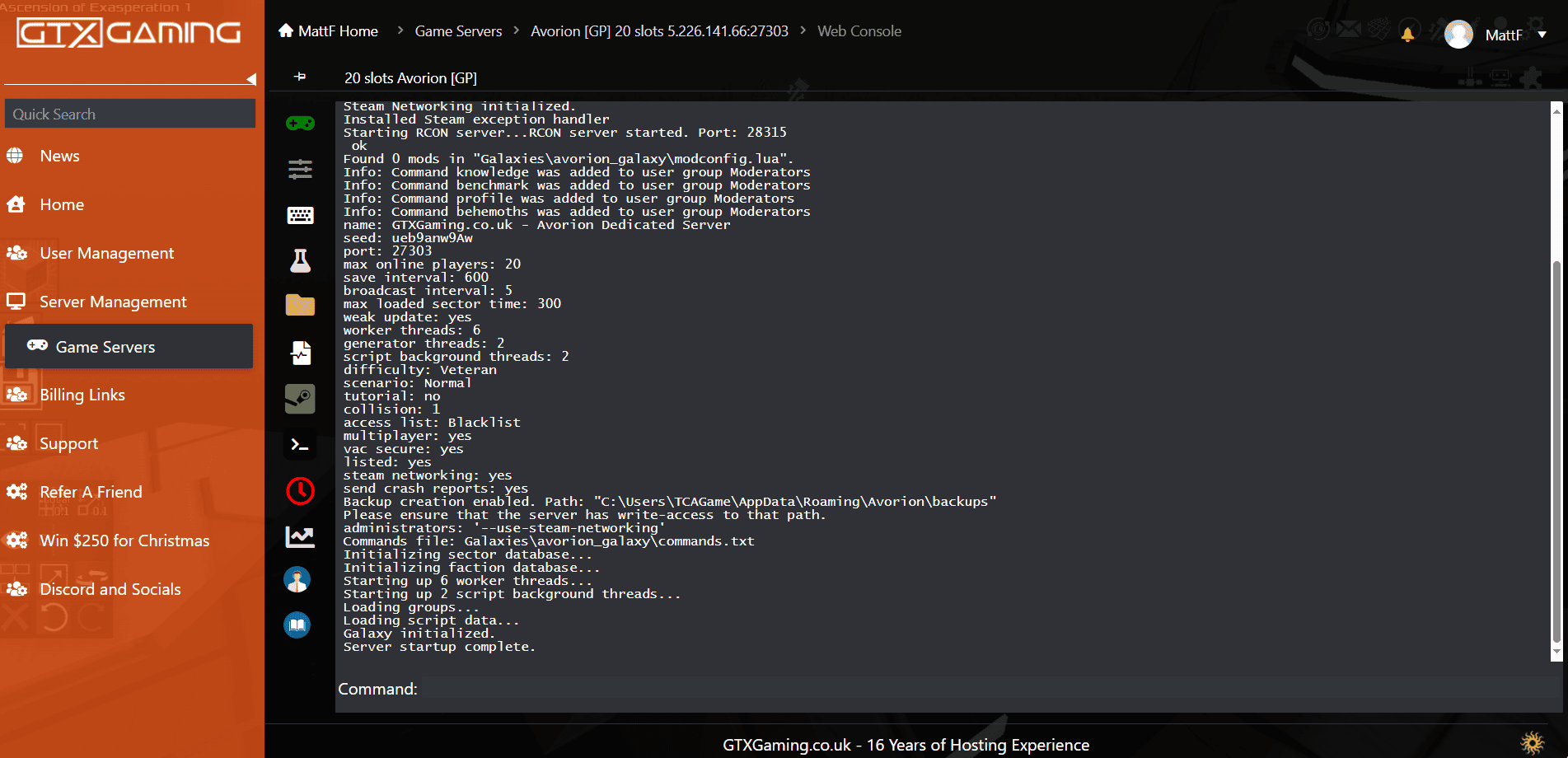
Task: Open the line chart statistics icon
Action: pos(300,537)
